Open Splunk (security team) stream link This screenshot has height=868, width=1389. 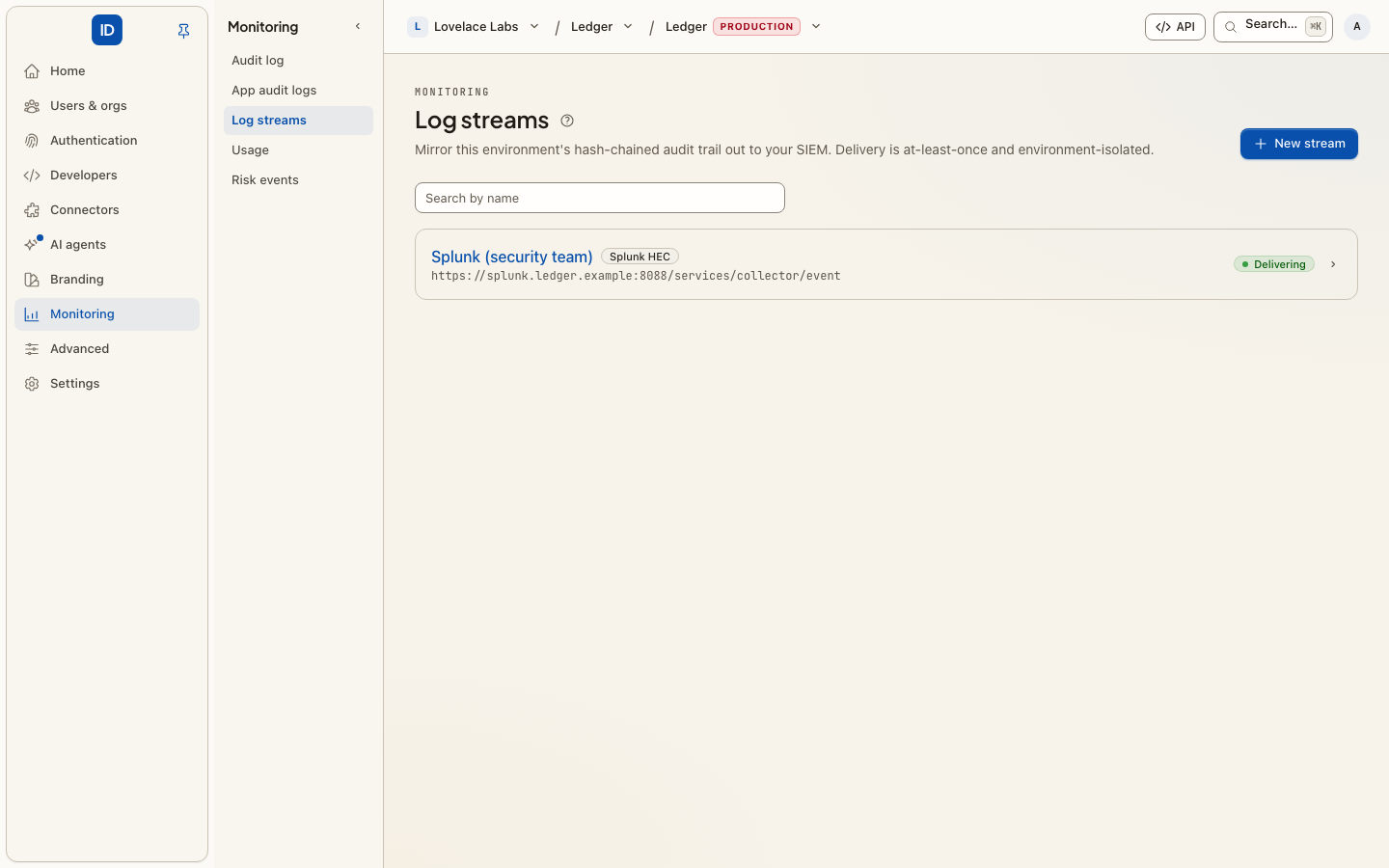pyautogui.click(x=511, y=257)
